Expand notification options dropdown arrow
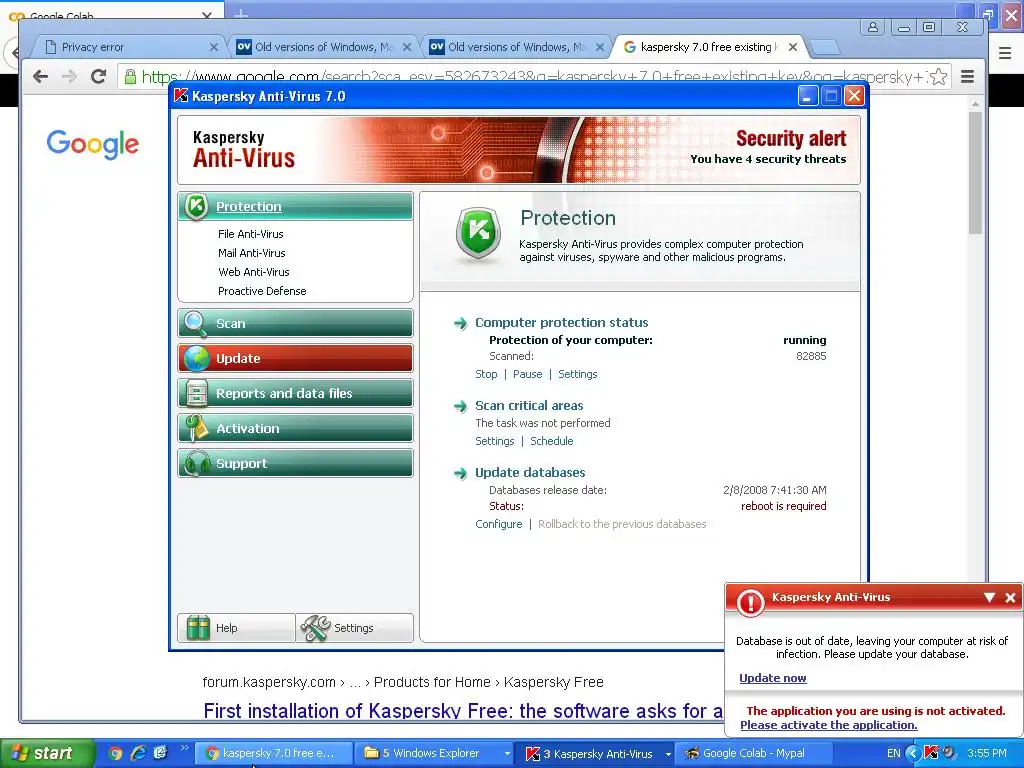 point(989,598)
